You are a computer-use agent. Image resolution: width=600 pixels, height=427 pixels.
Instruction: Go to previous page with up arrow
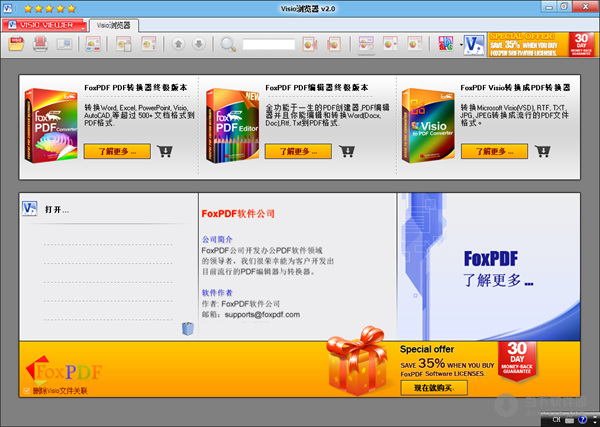tap(178, 44)
